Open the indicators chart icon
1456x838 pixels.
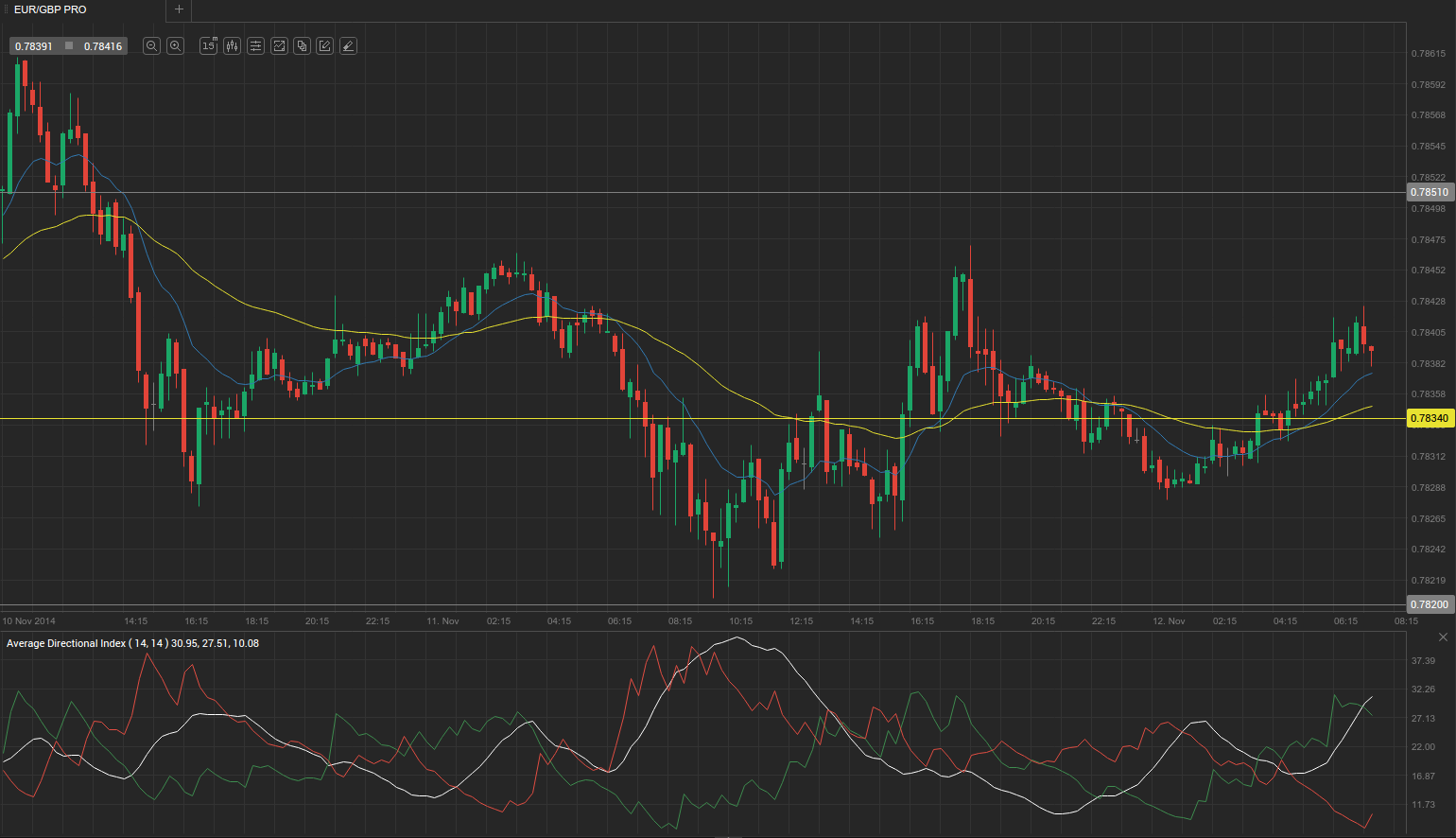pyautogui.click(x=279, y=45)
